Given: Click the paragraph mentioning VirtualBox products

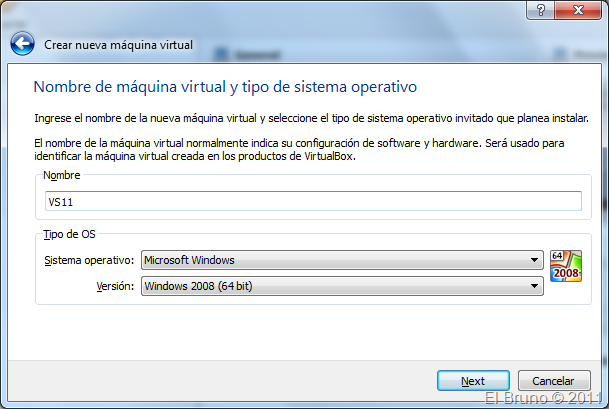Looking at the screenshot, I should (x=299, y=150).
